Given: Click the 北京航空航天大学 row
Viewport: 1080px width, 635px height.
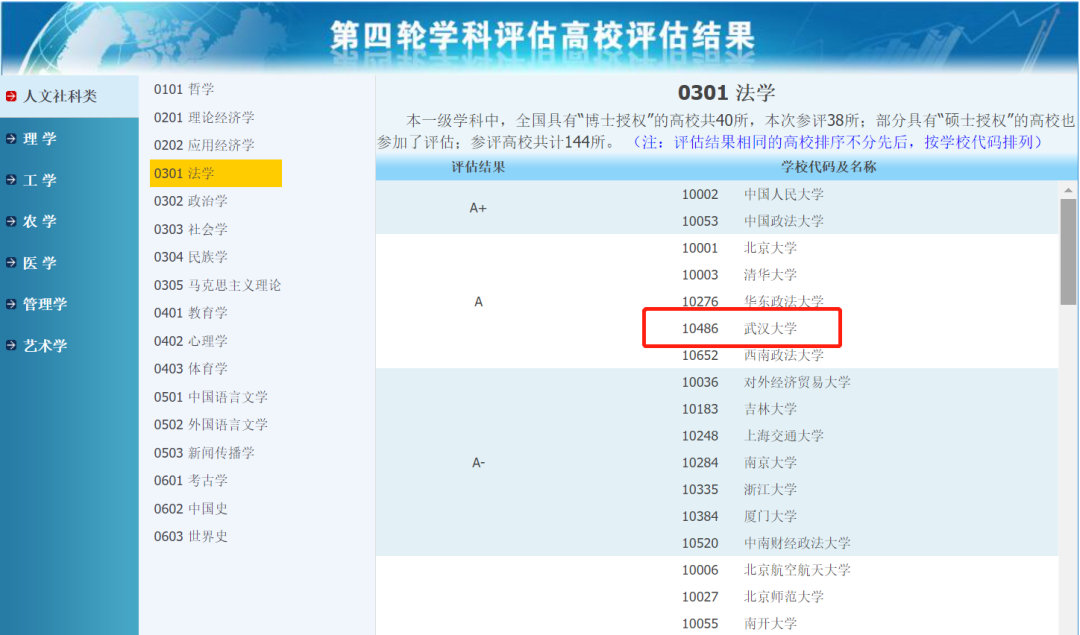Looking at the screenshot, I should pyautogui.click(x=766, y=570).
